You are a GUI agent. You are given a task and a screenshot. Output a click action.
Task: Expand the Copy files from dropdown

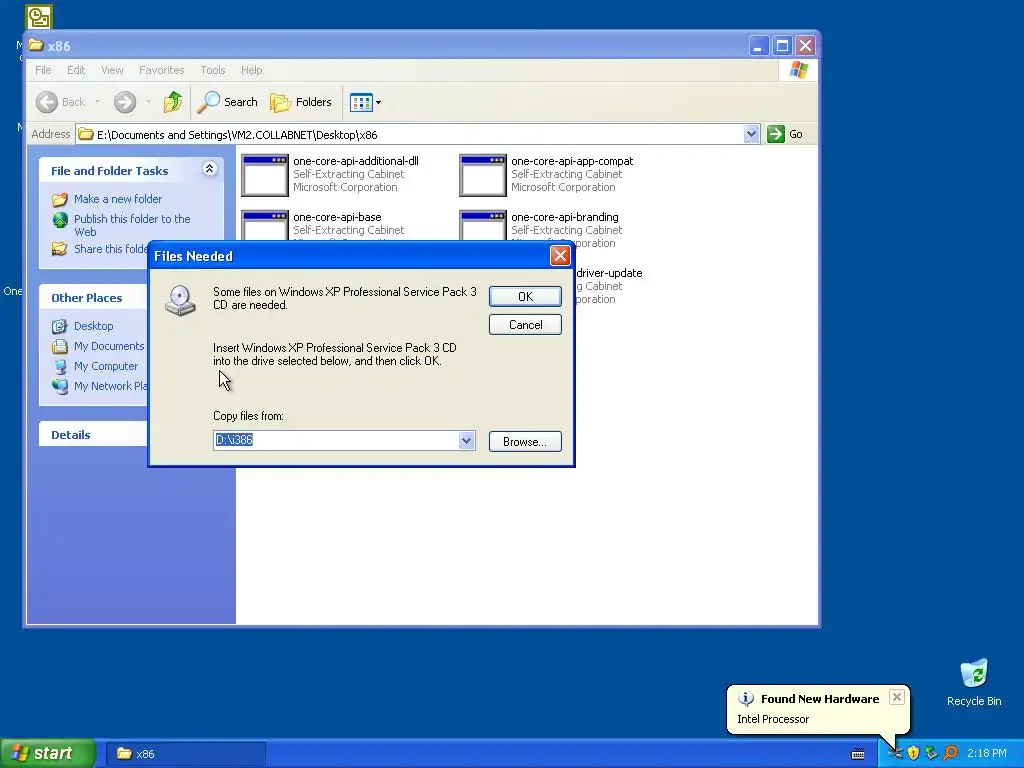[466, 440]
